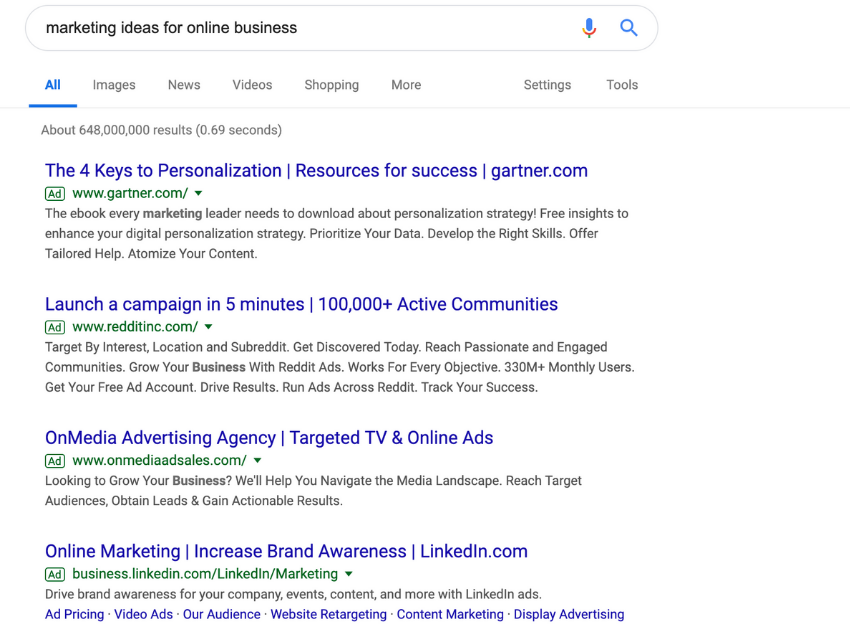Expand the dropdown arrow beside www.gartner.com/

(x=198, y=193)
